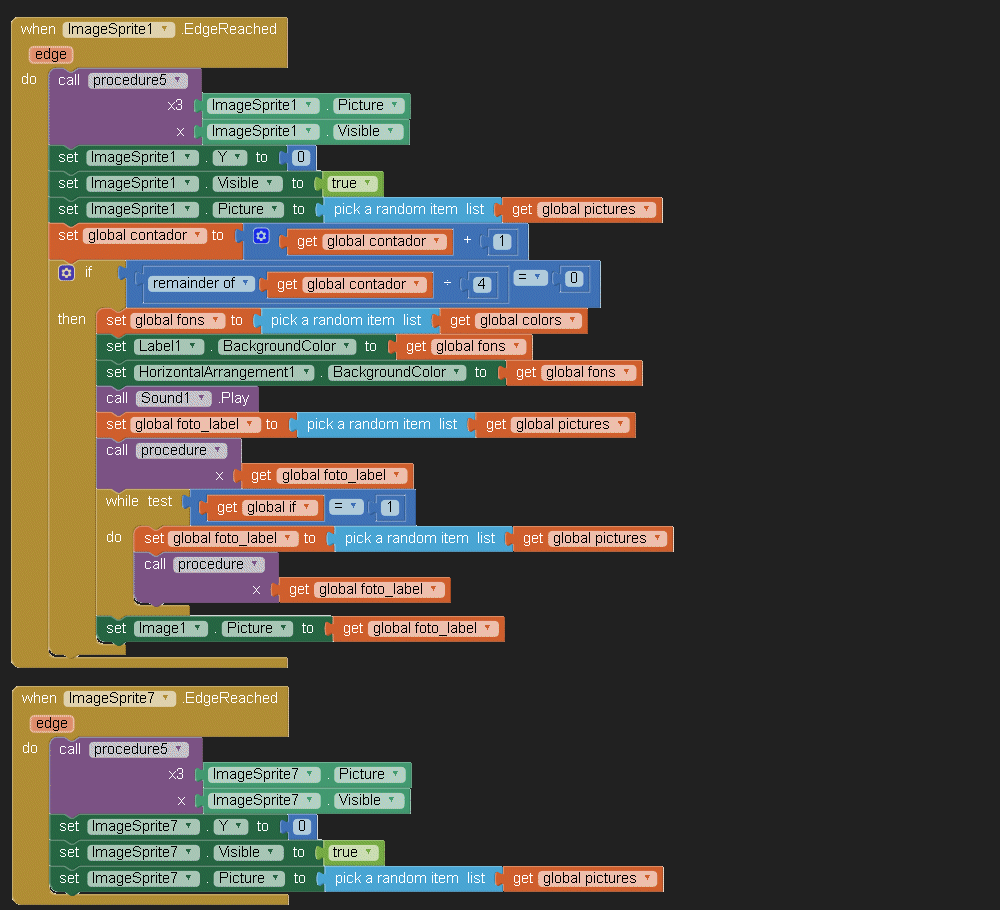Click the number 0 in ImageSprite1 Y setter
Image resolution: width=1000 pixels, height=910 pixels.
point(300,158)
